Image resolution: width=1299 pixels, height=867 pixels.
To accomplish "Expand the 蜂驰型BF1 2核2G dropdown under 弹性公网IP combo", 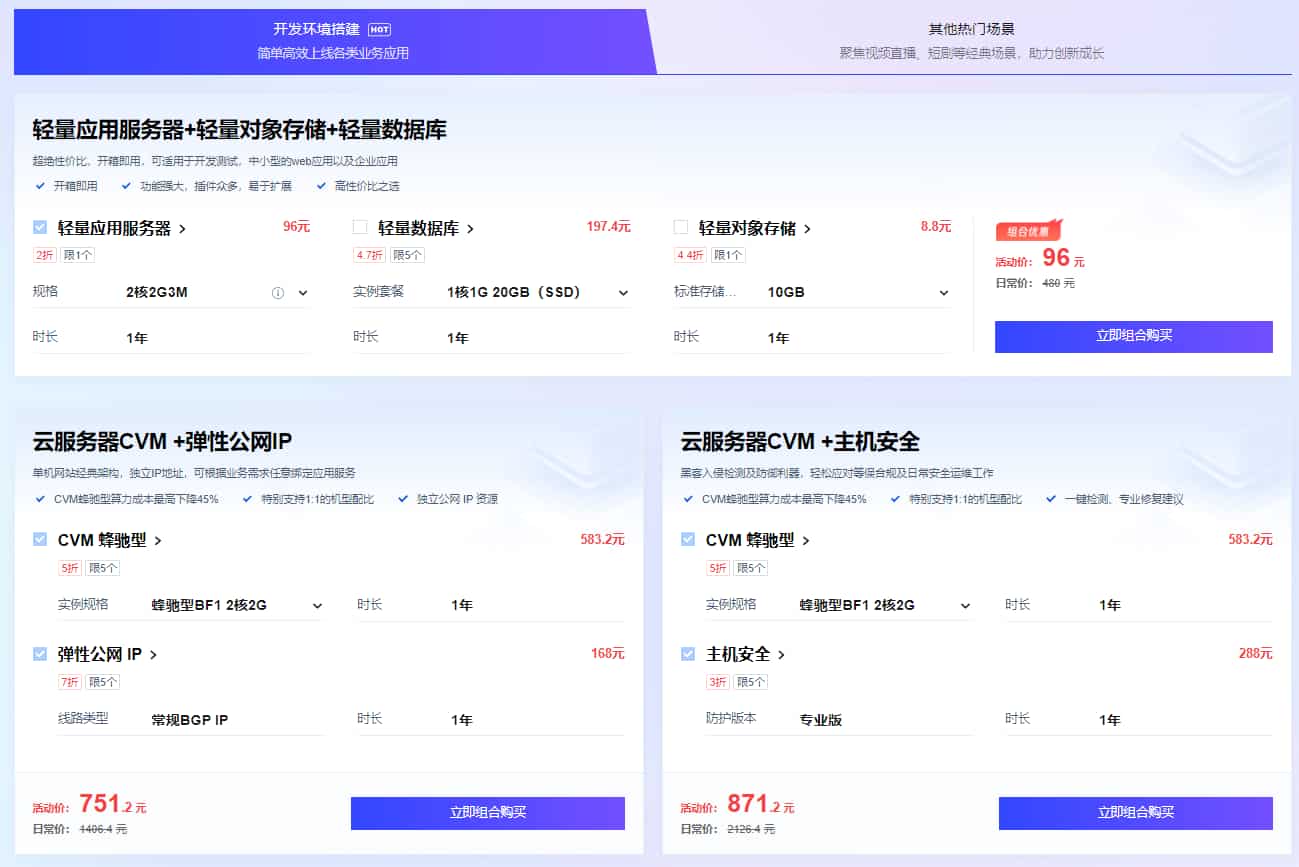I will [x=317, y=605].
